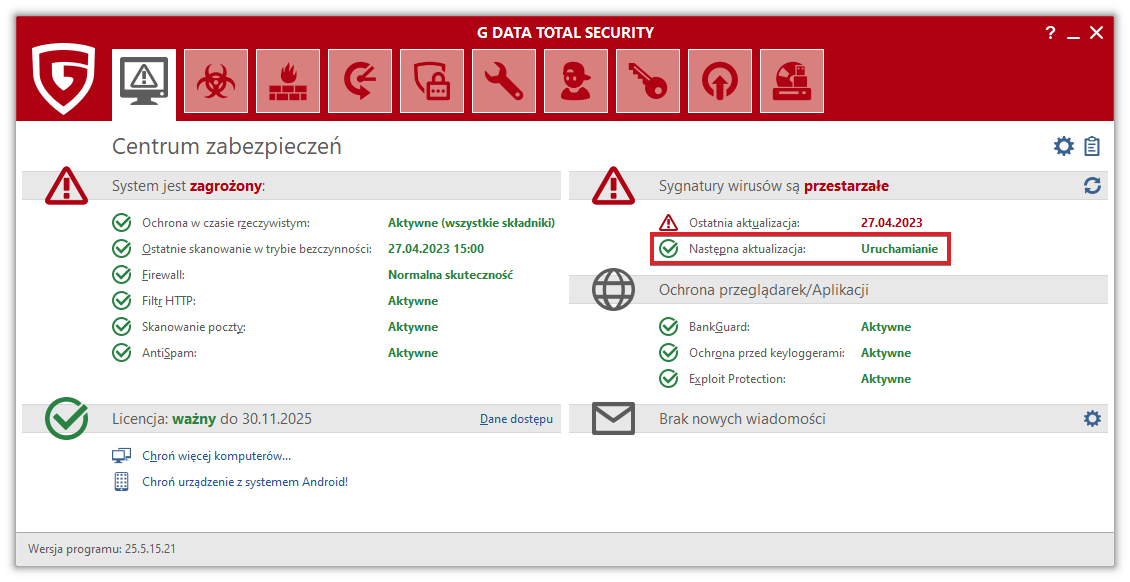Click 'Ochrona przeglądarek/Aplikacji' header
Viewport: 1130px width, 582px height.
[763, 290]
